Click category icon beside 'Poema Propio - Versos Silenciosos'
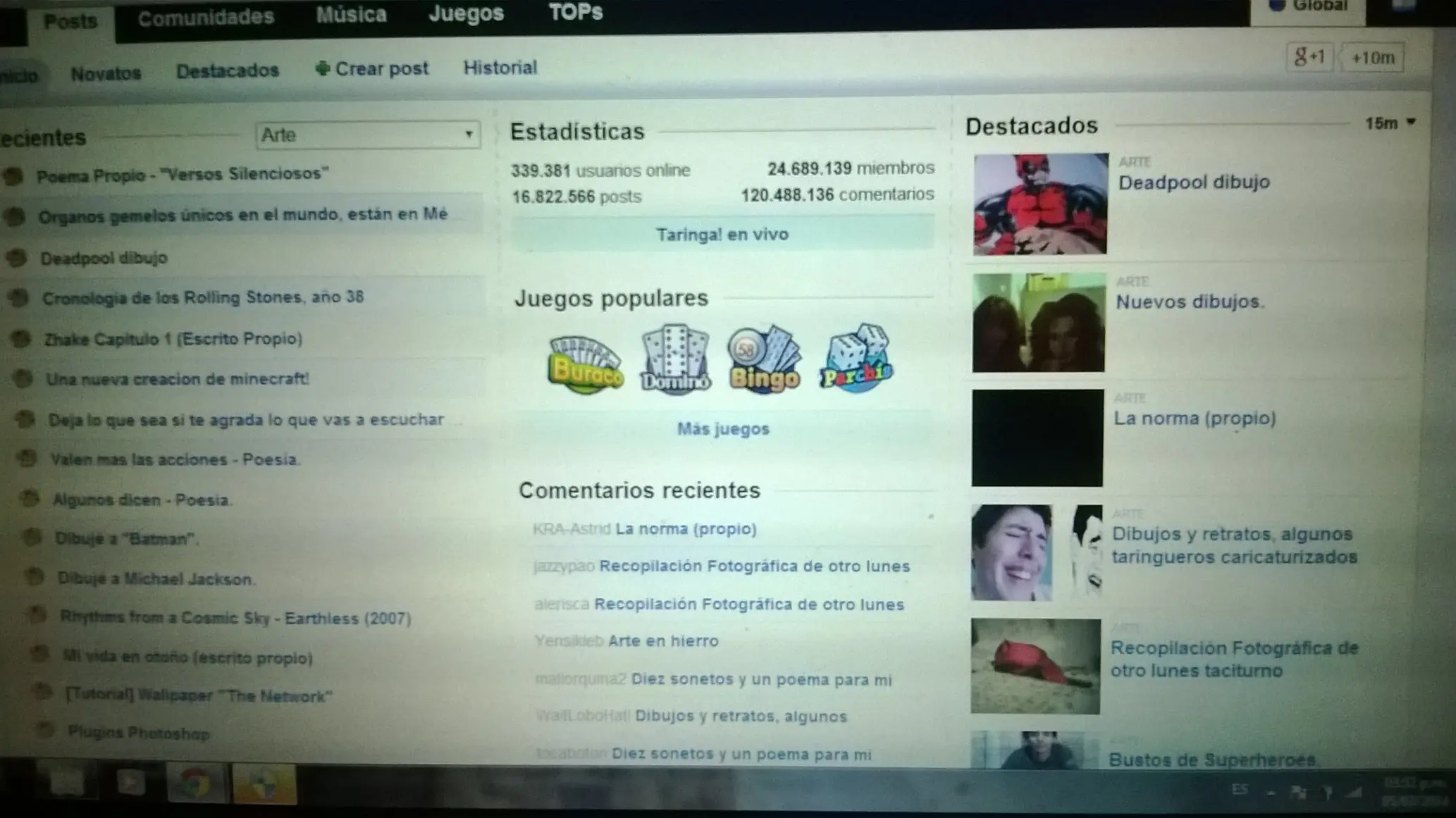The image size is (1456, 818). (x=13, y=175)
